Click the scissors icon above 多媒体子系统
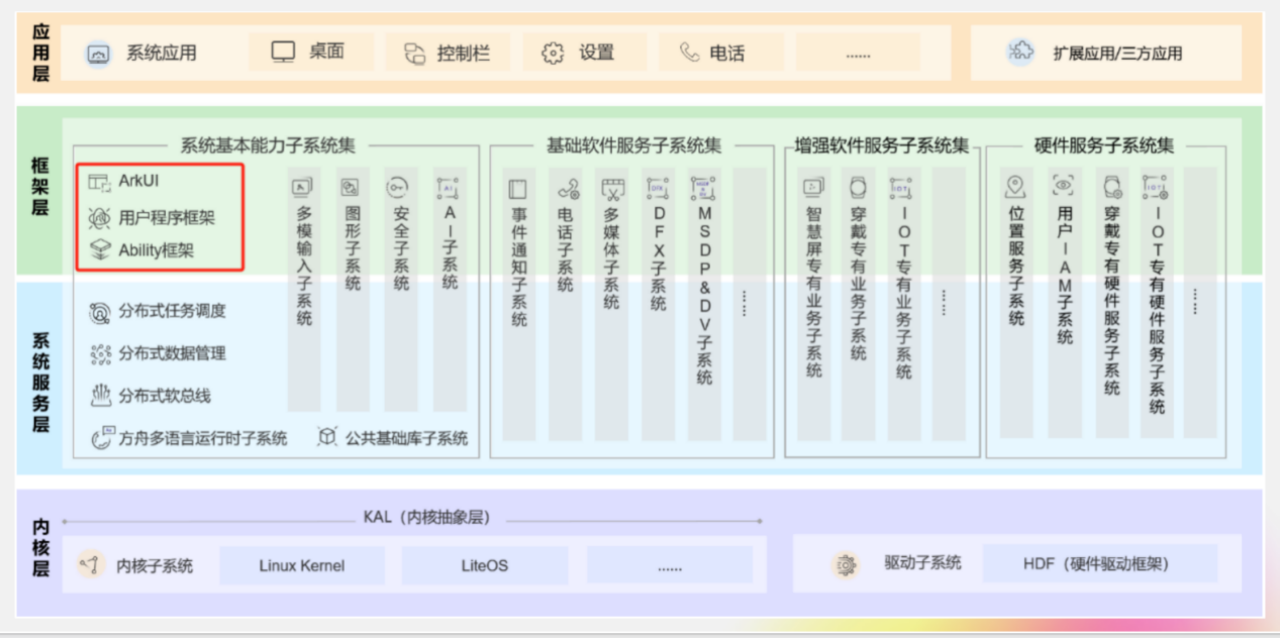The width and height of the screenshot is (1280, 638). coord(612,188)
